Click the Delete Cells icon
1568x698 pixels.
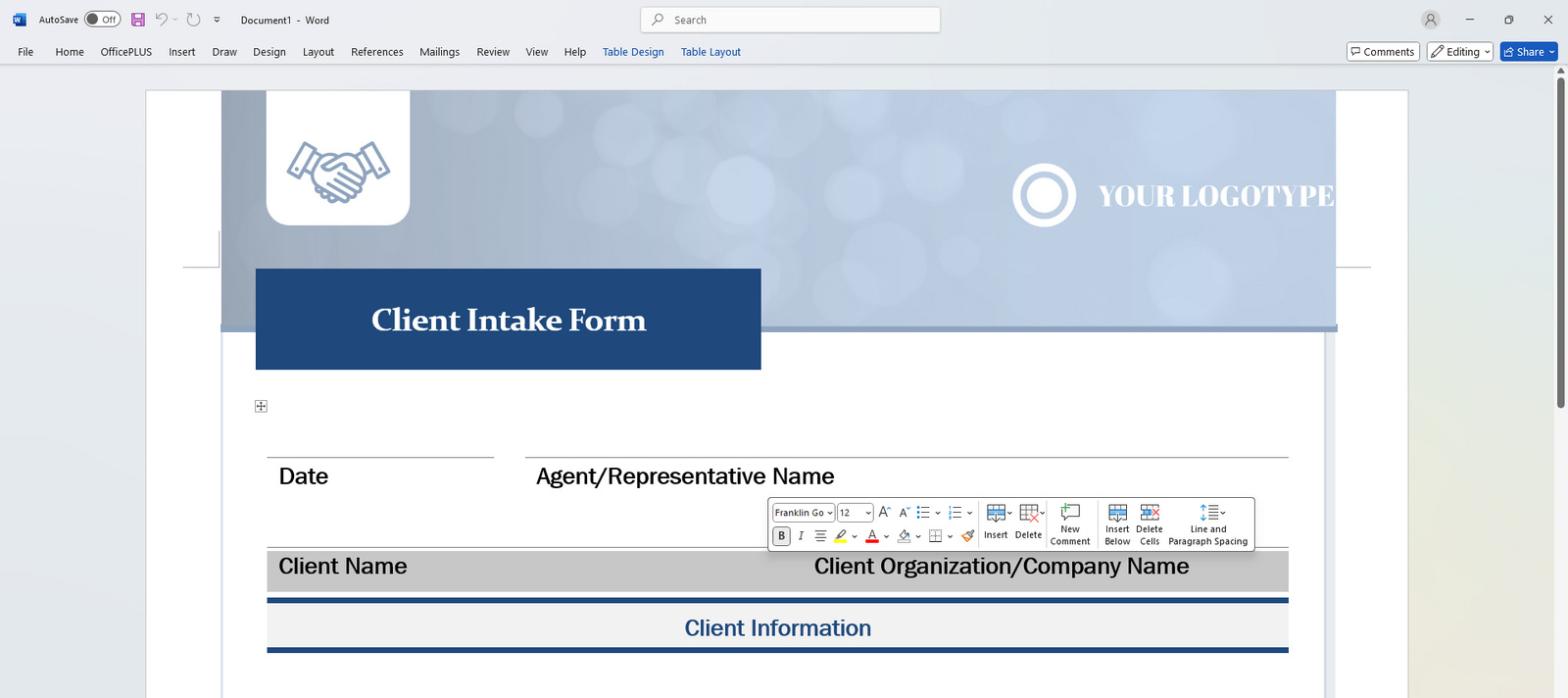tap(1150, 513)
